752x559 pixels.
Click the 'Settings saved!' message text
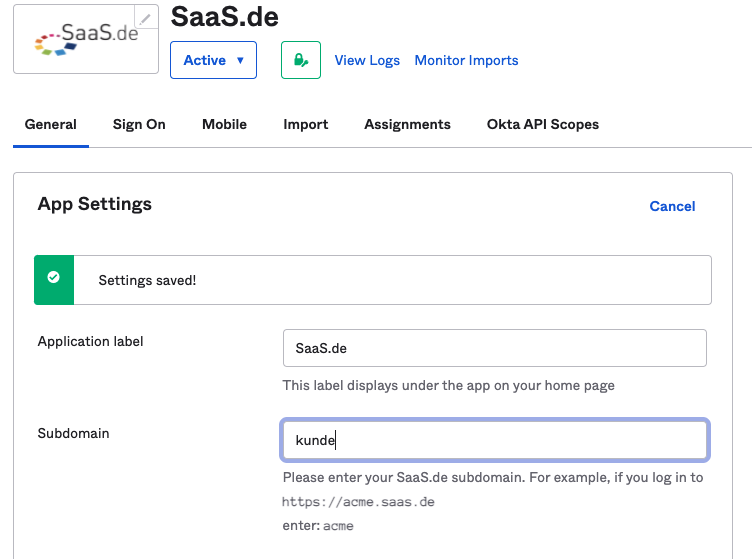pos(147,280)
